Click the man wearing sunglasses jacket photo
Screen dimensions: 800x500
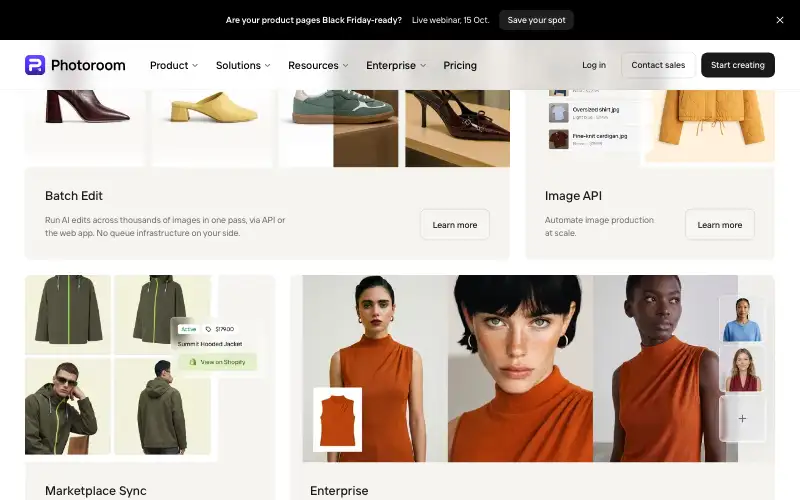click(x=68, y=406)
